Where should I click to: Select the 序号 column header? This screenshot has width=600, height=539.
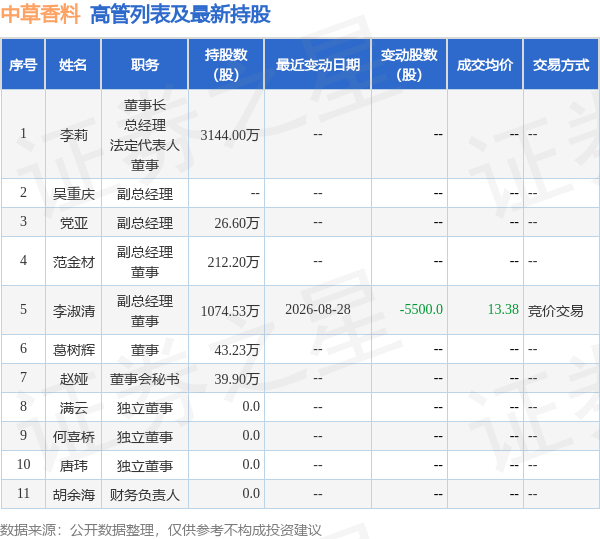[x=23, y=65]
